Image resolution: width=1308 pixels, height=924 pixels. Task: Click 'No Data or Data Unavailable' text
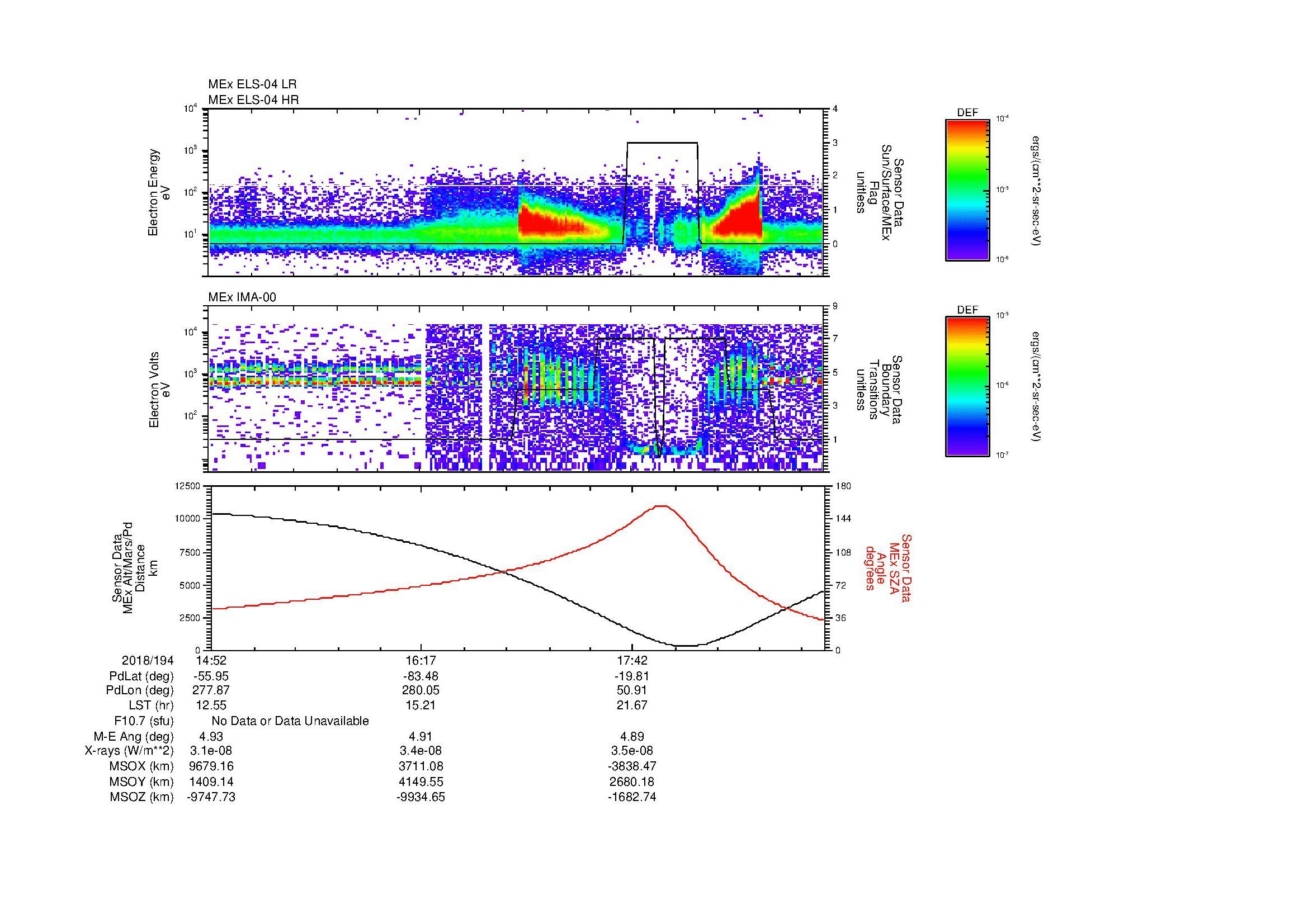[290, 721]
